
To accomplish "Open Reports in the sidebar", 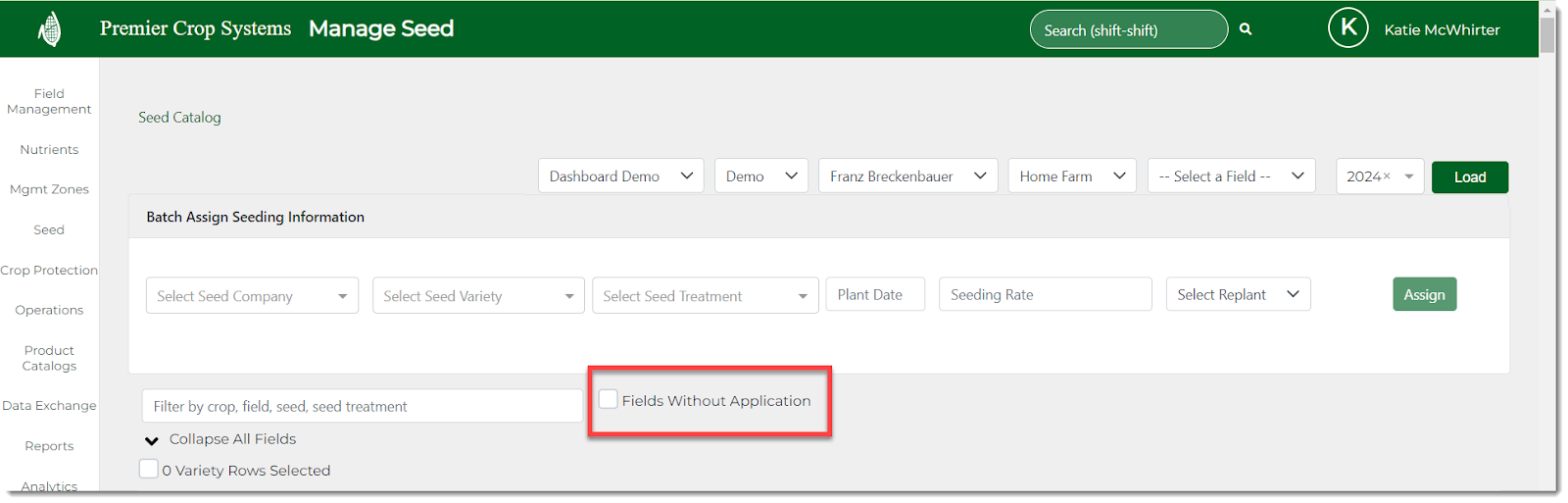I will pyautogui.click(x=49, y=446).
